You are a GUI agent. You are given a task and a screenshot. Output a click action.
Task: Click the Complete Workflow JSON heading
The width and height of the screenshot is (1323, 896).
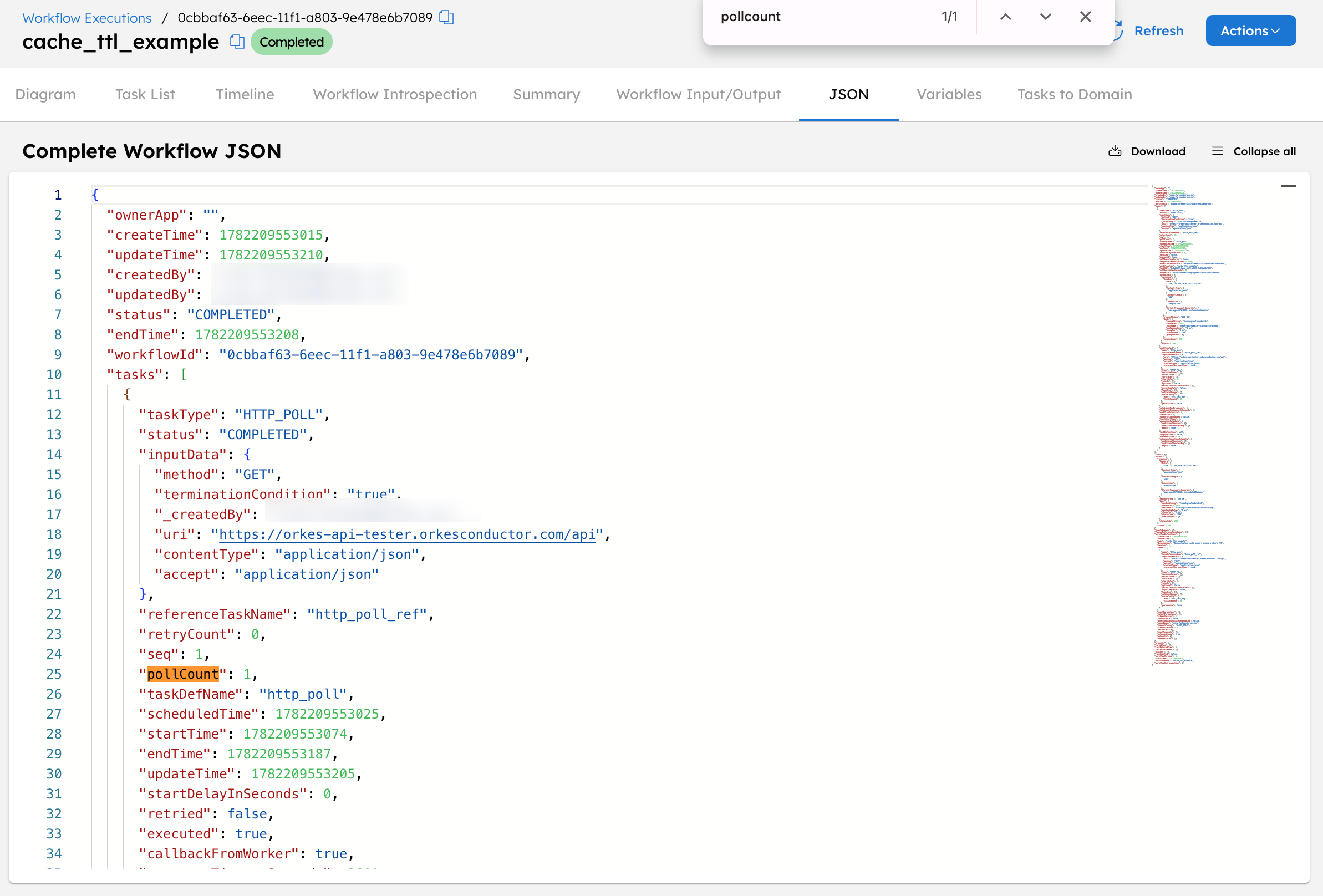152,151
